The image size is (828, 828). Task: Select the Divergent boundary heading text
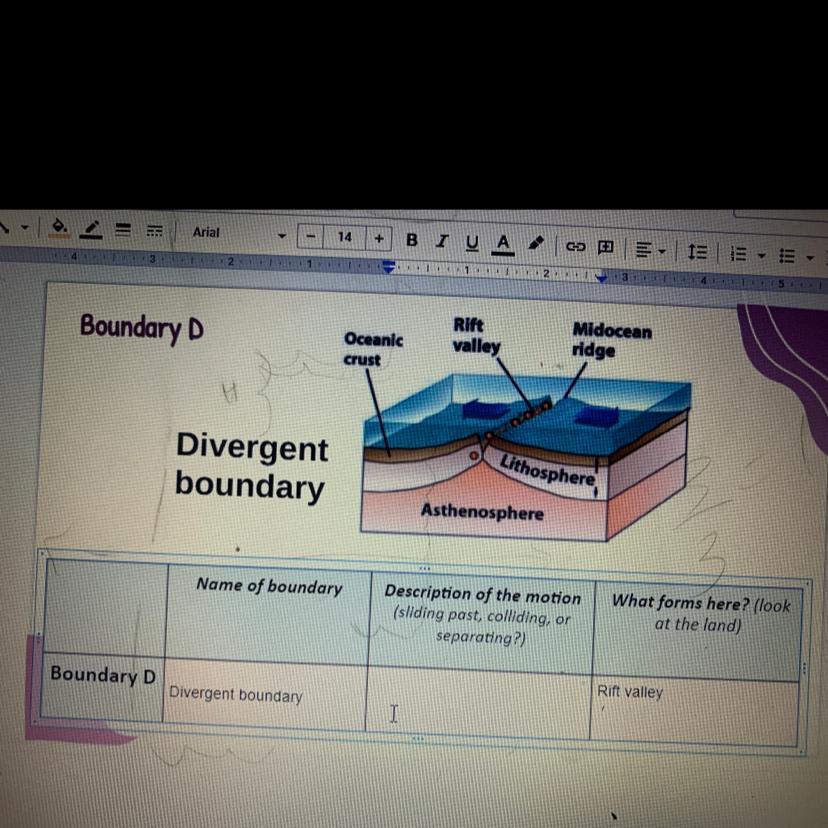[x=251, y=466]
